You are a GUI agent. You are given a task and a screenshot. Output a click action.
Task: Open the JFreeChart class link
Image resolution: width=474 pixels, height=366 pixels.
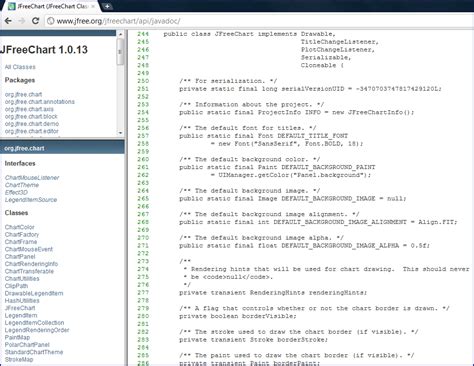click(x=20, y=308)
